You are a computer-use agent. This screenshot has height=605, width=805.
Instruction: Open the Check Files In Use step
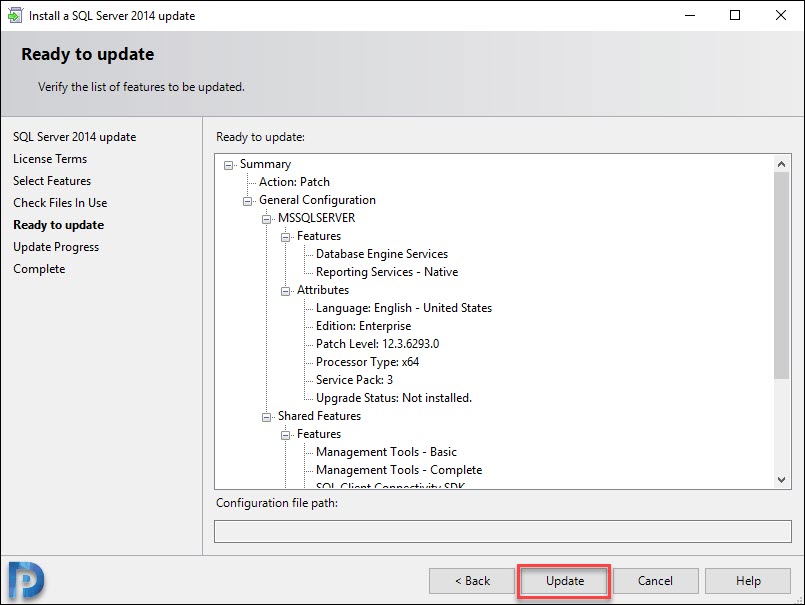(60, 203)
